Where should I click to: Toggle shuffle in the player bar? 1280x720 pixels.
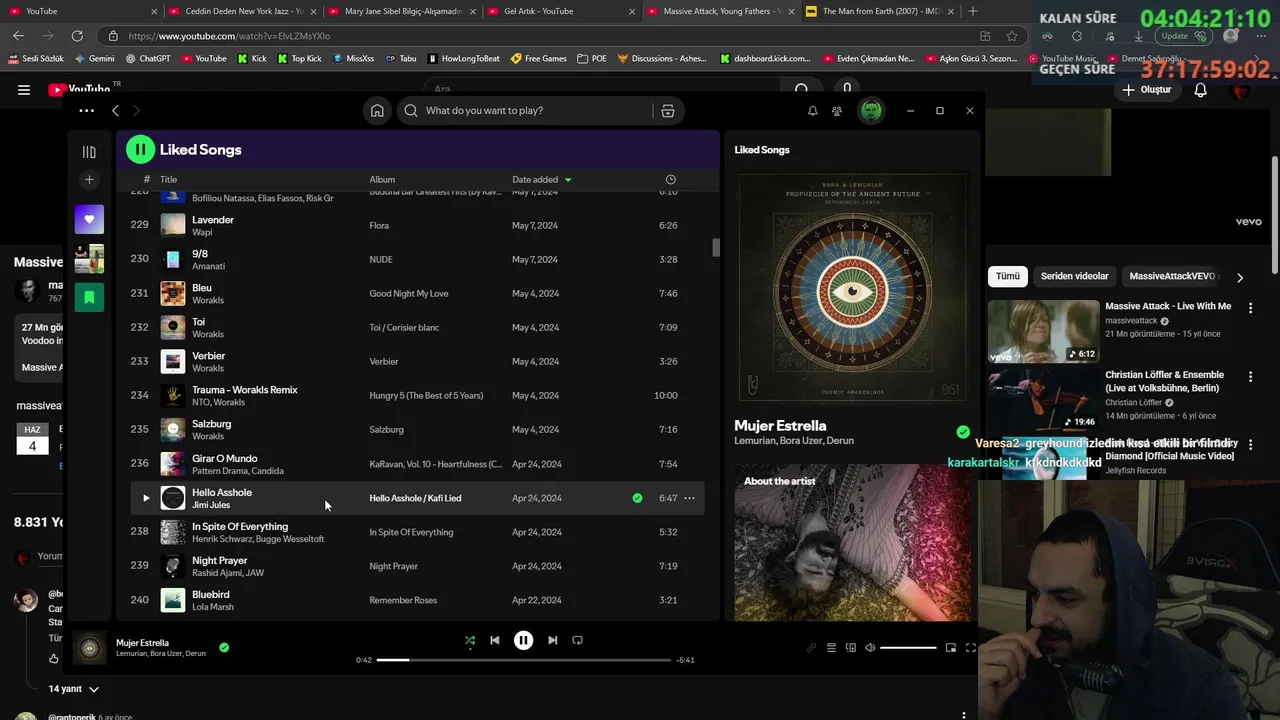(470, 640)
